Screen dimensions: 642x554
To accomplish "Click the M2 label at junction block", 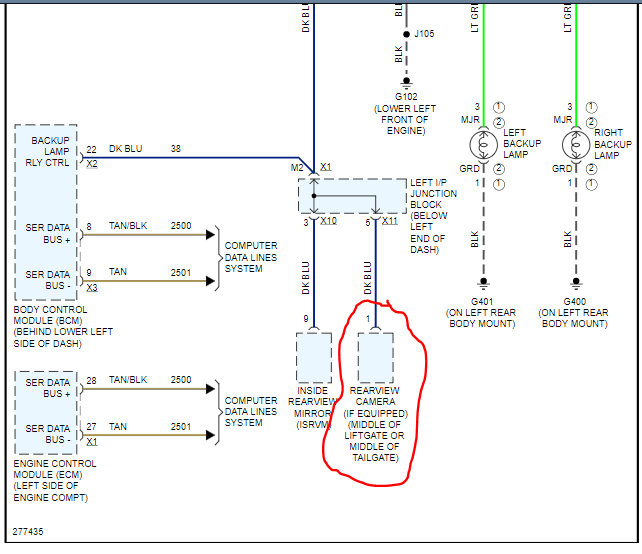I will click(x=297, y=167).
